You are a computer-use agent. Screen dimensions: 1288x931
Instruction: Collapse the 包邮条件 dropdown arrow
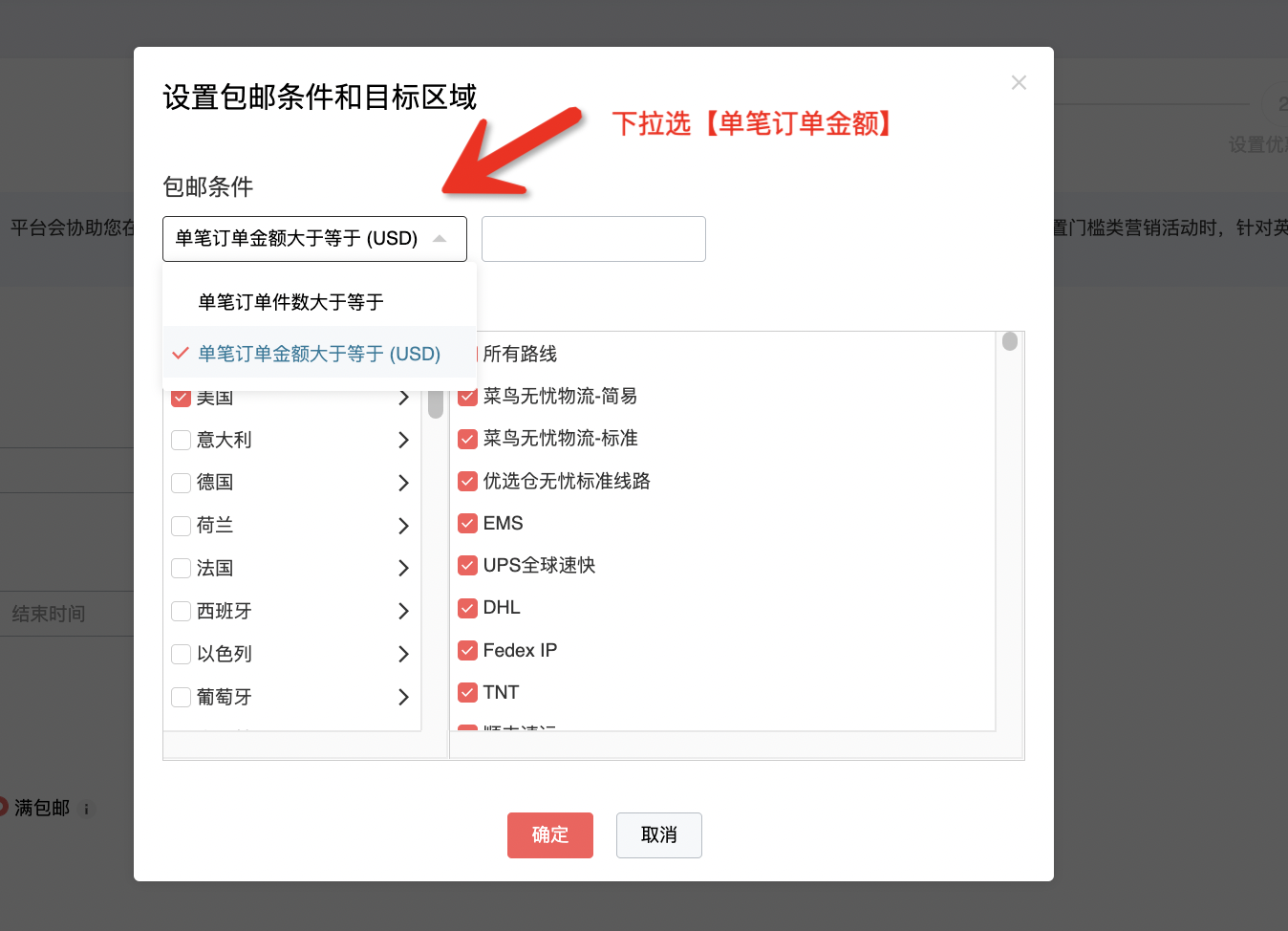(x=440, y=239)
